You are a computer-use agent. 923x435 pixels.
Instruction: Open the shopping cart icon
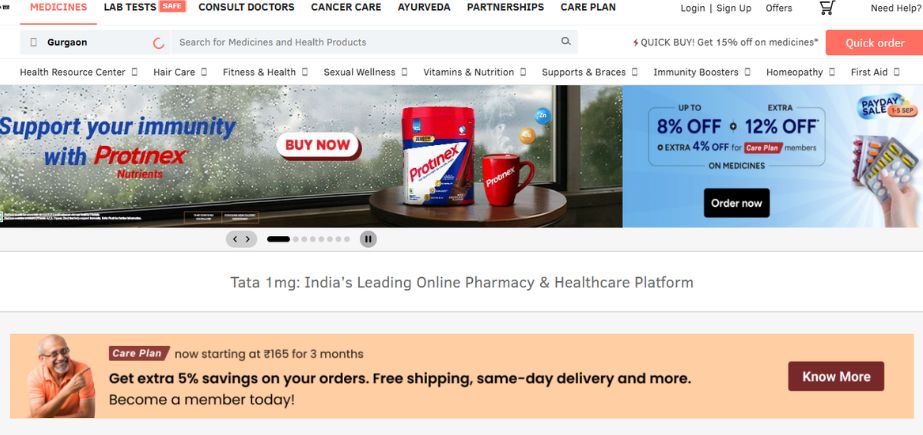(x=827, y=8)
